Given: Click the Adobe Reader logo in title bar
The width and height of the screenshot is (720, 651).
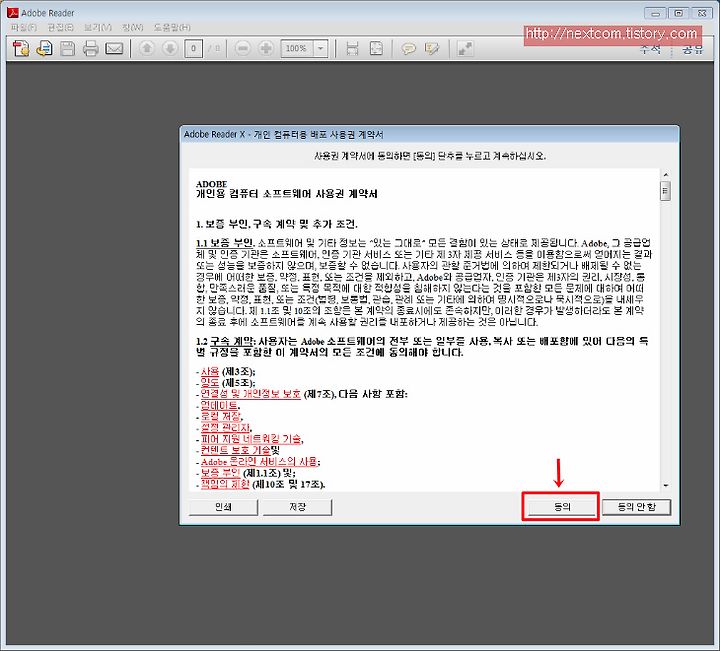Looking at the screenshot, I should click(x=12, y=12).
